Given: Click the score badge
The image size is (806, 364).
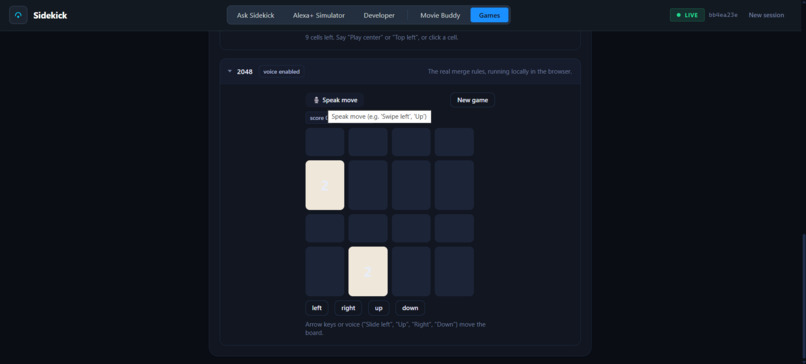Looking at the screenshot, I should [317, 118].
